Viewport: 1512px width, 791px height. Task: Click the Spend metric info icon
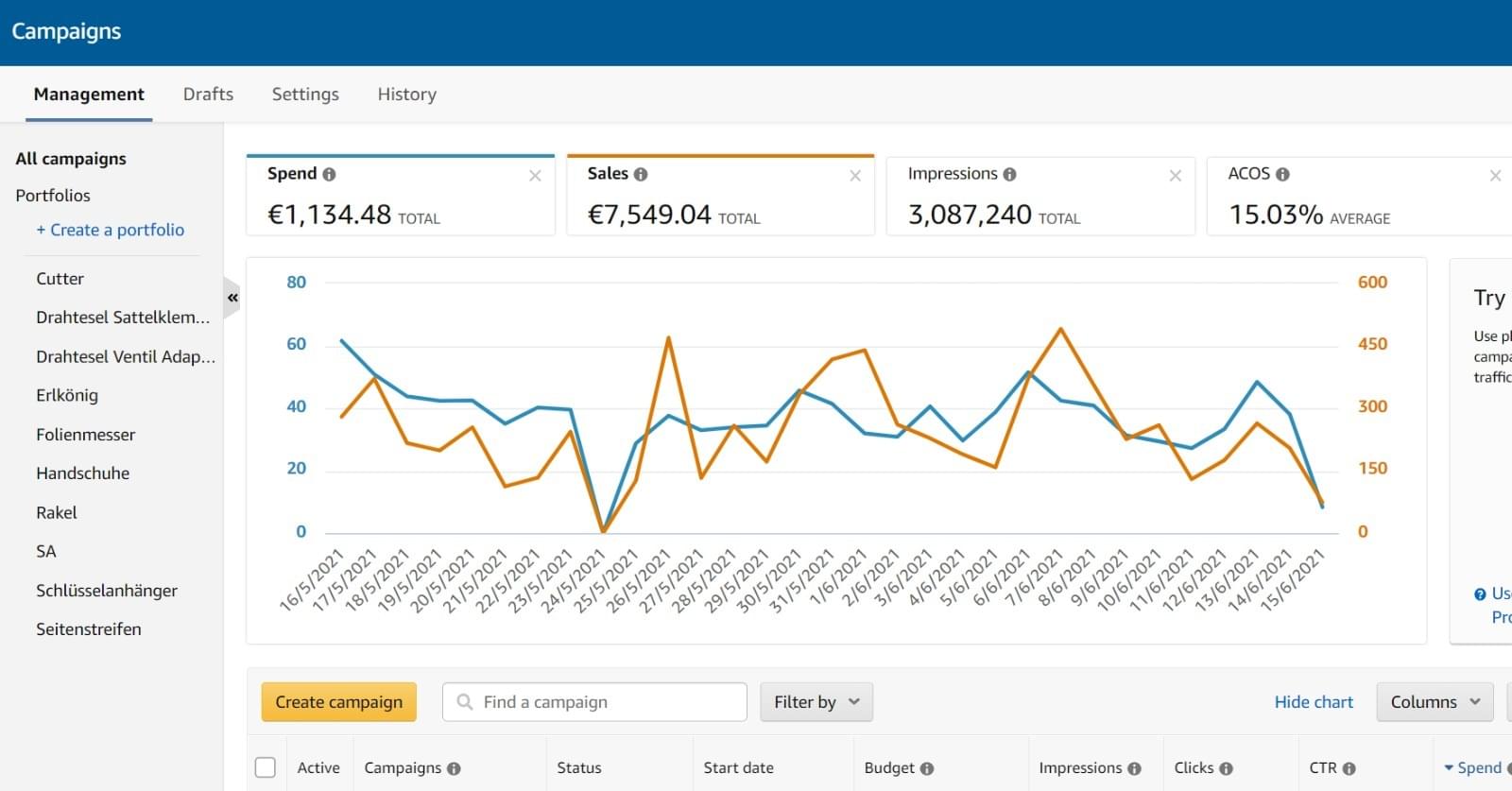pos(329,175)
